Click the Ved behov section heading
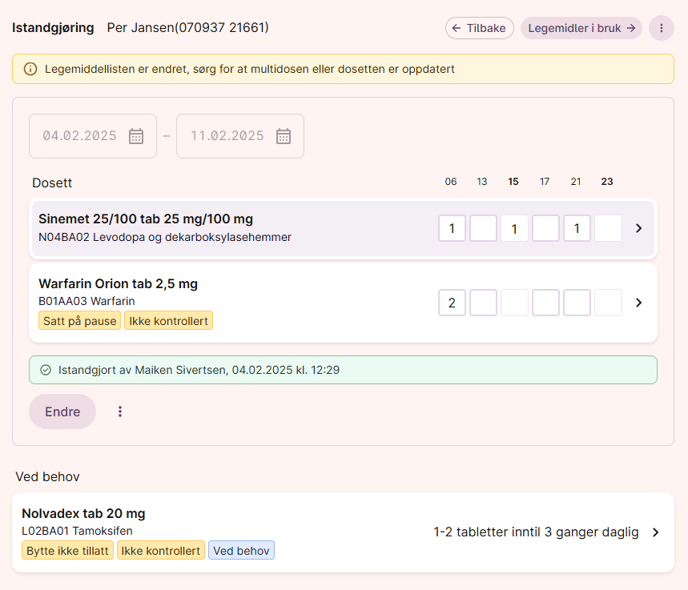 tap(47, 476)
